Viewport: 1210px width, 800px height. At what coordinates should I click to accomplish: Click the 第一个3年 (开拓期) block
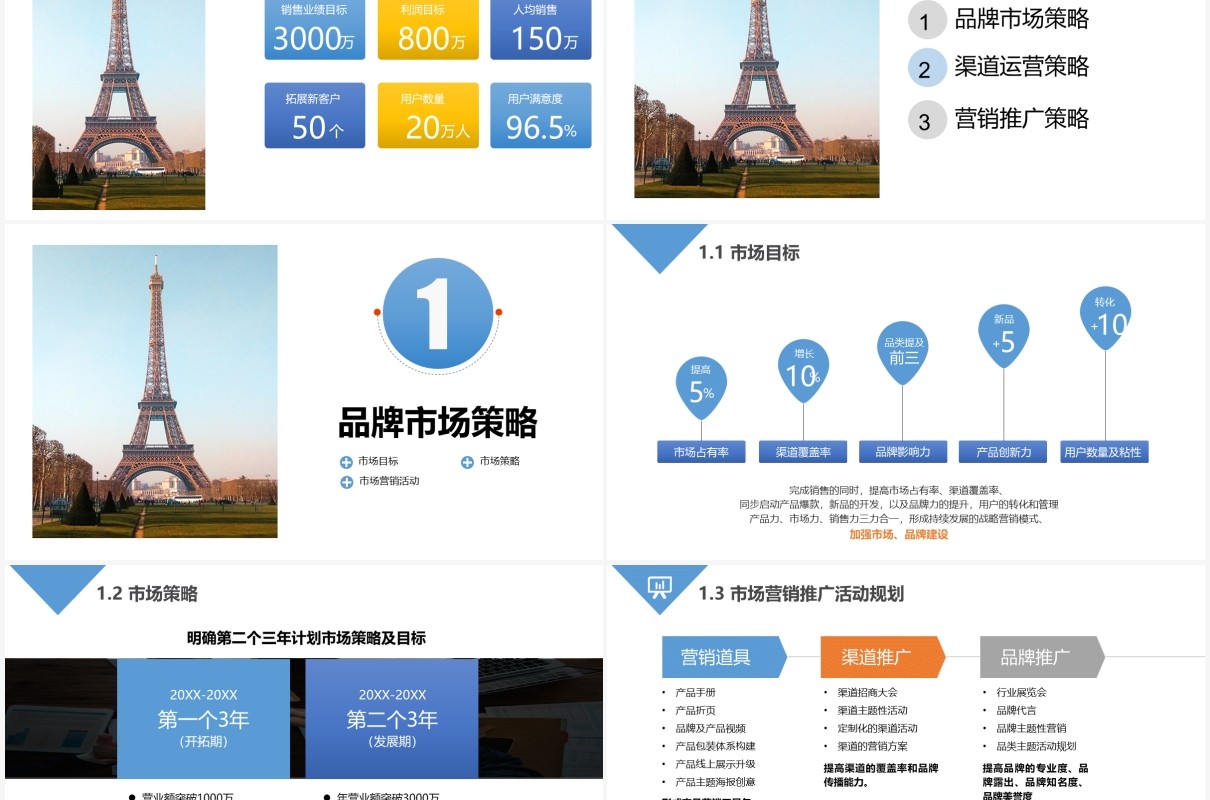[203, 718]
